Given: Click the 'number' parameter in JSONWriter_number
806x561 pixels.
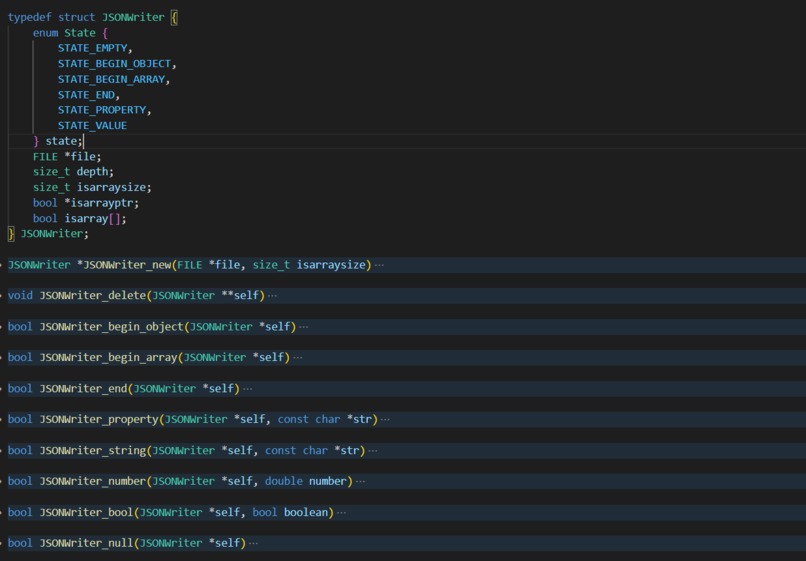Looking at the screenshot, I should pyautogui.click(x=328, y=481).
